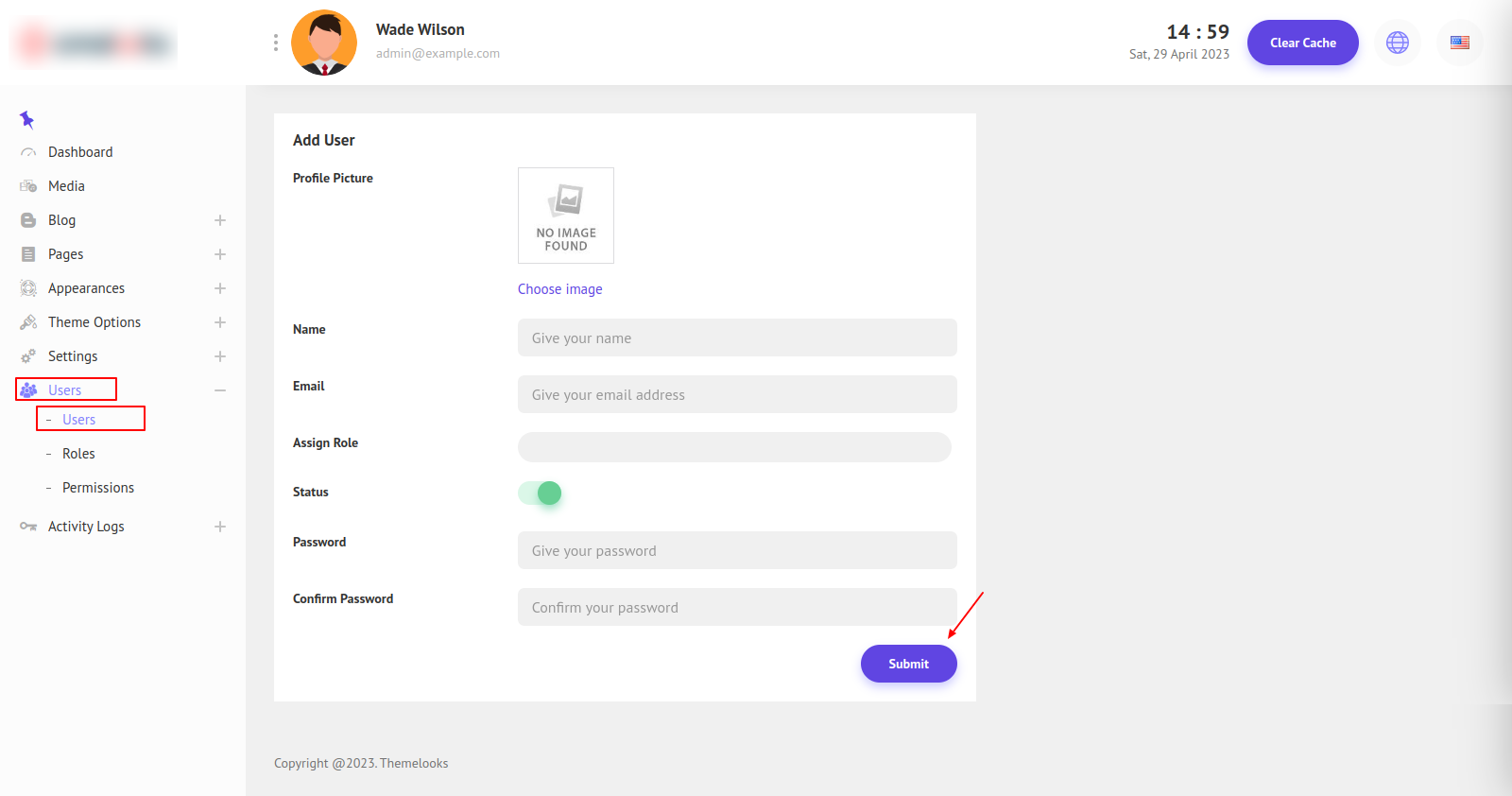Click the Media icon in sidebar
Viewport: 1512px width, 796px height.
click(28, 186)
